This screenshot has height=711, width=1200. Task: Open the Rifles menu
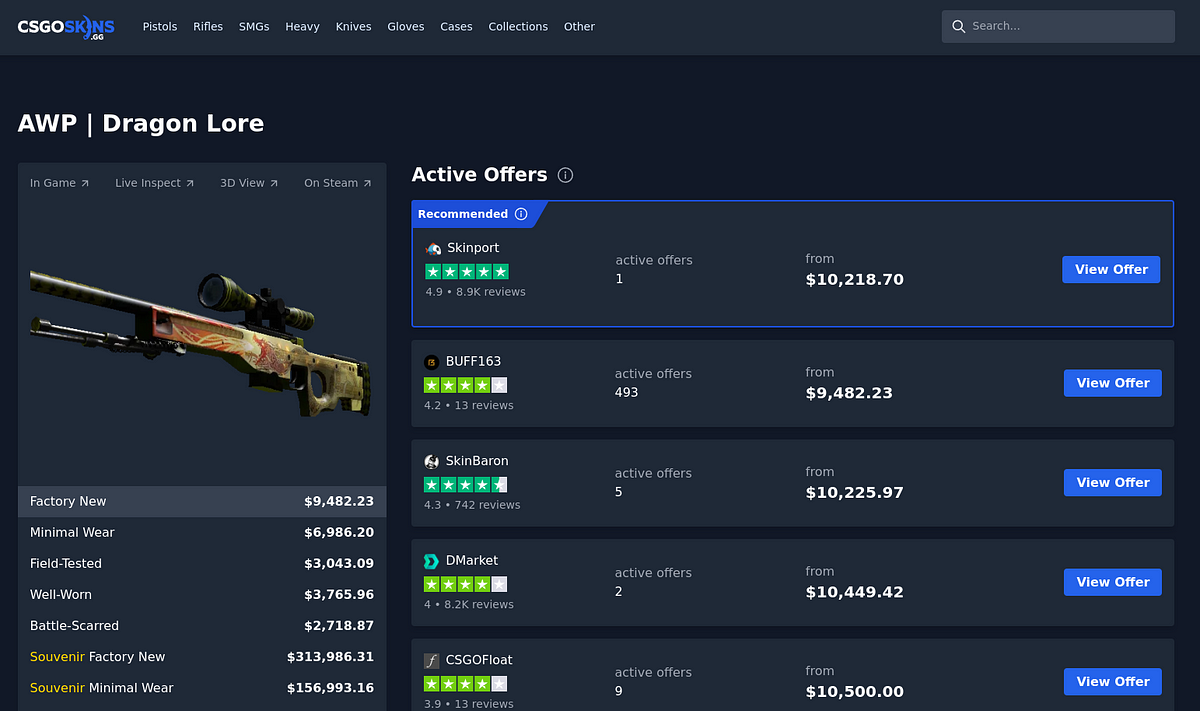(208, 27)
